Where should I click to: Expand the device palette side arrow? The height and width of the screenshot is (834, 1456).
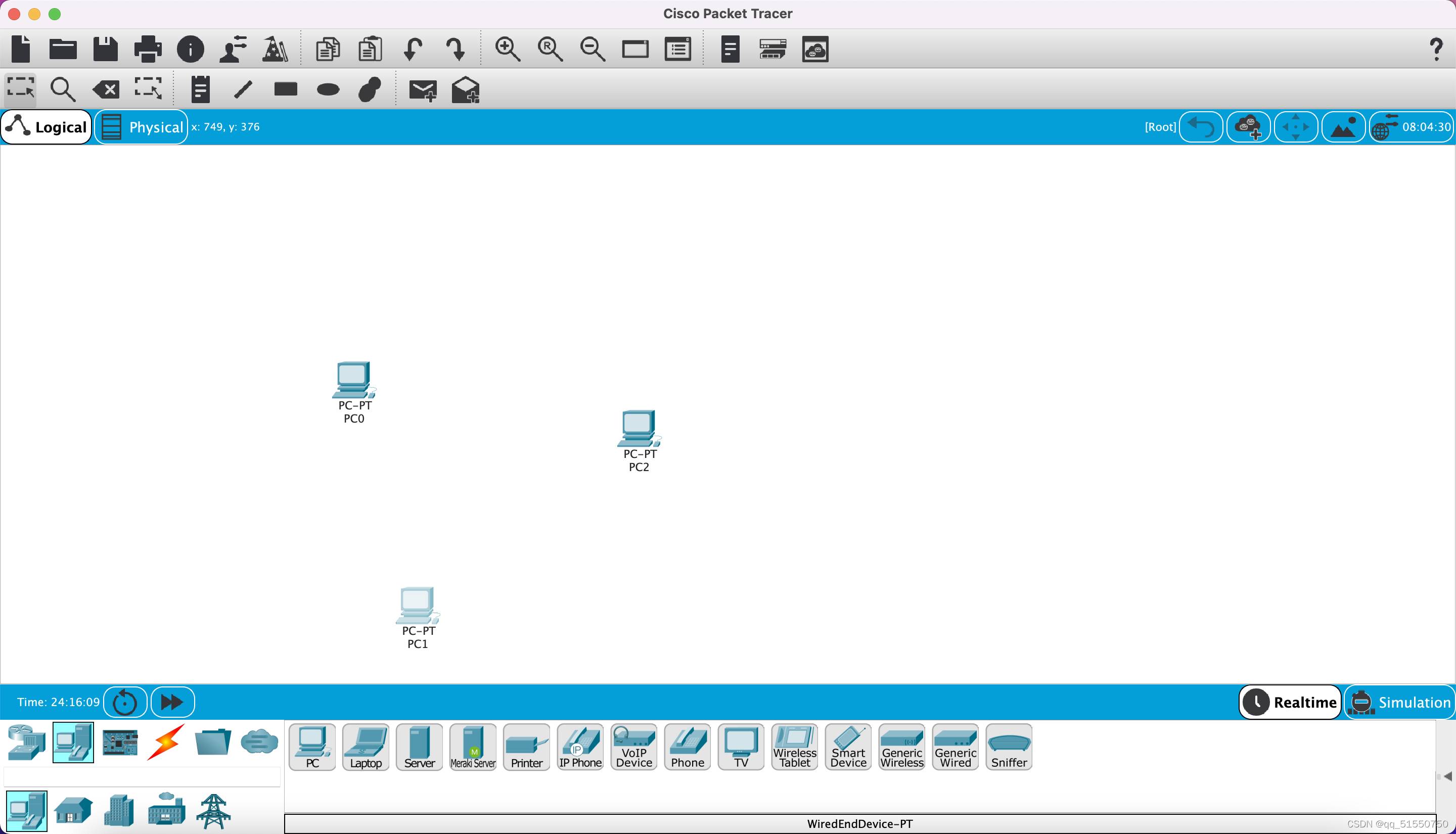(1447, 776)
